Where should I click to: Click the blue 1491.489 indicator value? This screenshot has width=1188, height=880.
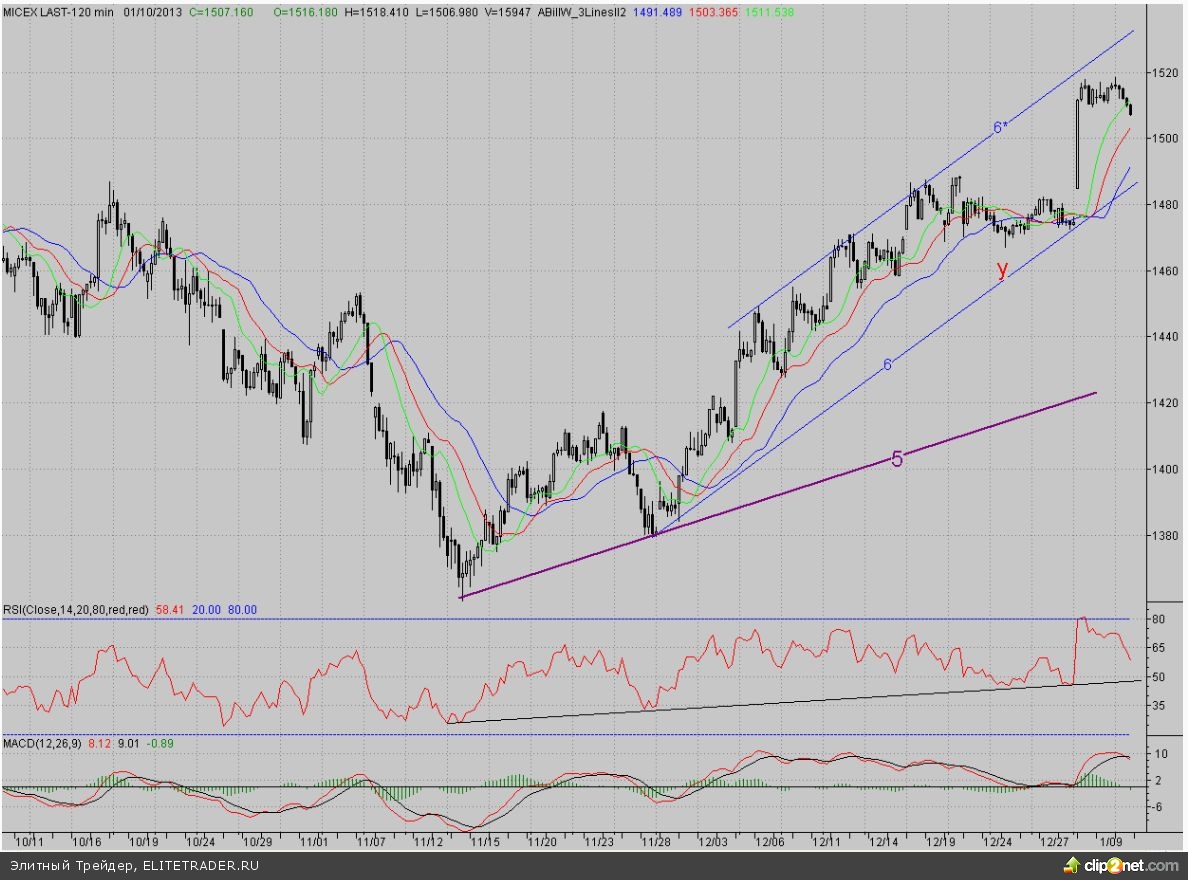pos(664,11)
